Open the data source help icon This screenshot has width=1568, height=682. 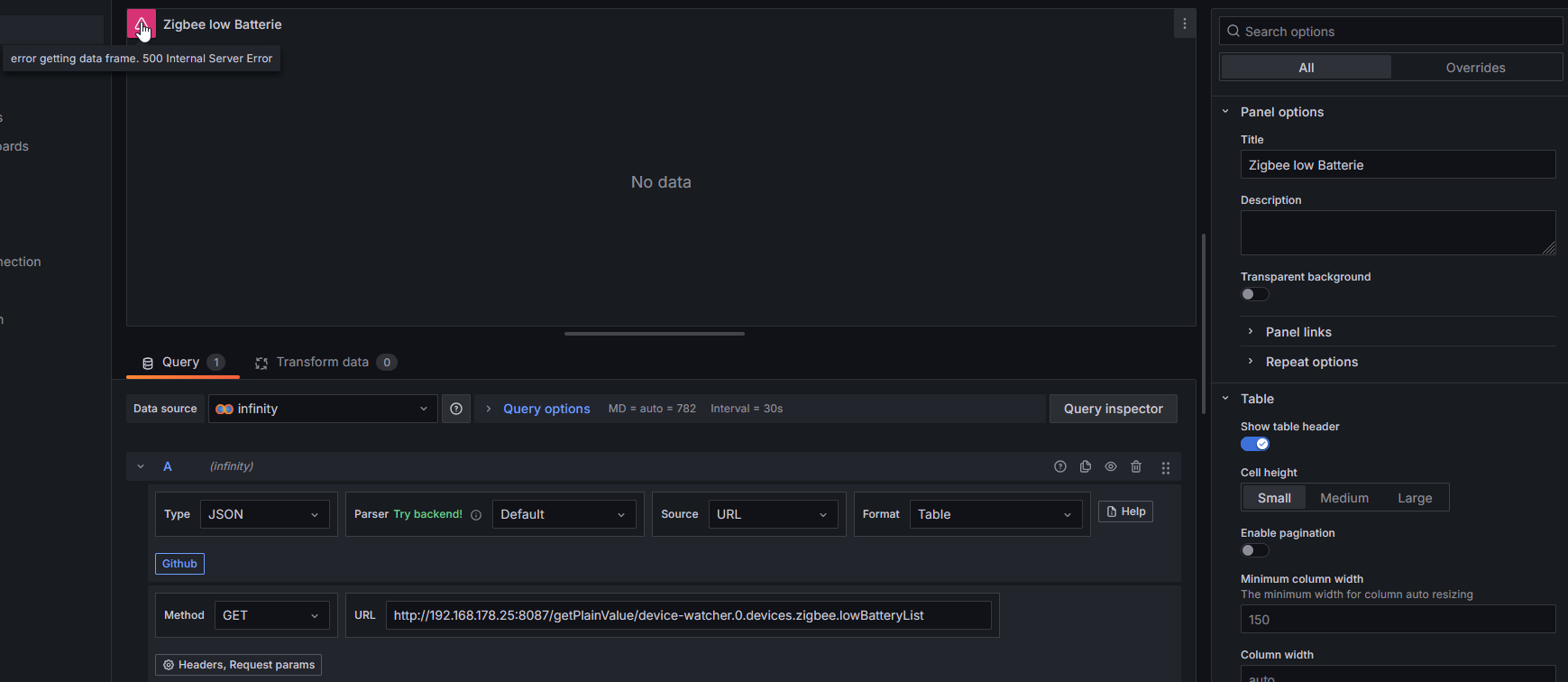456,409
